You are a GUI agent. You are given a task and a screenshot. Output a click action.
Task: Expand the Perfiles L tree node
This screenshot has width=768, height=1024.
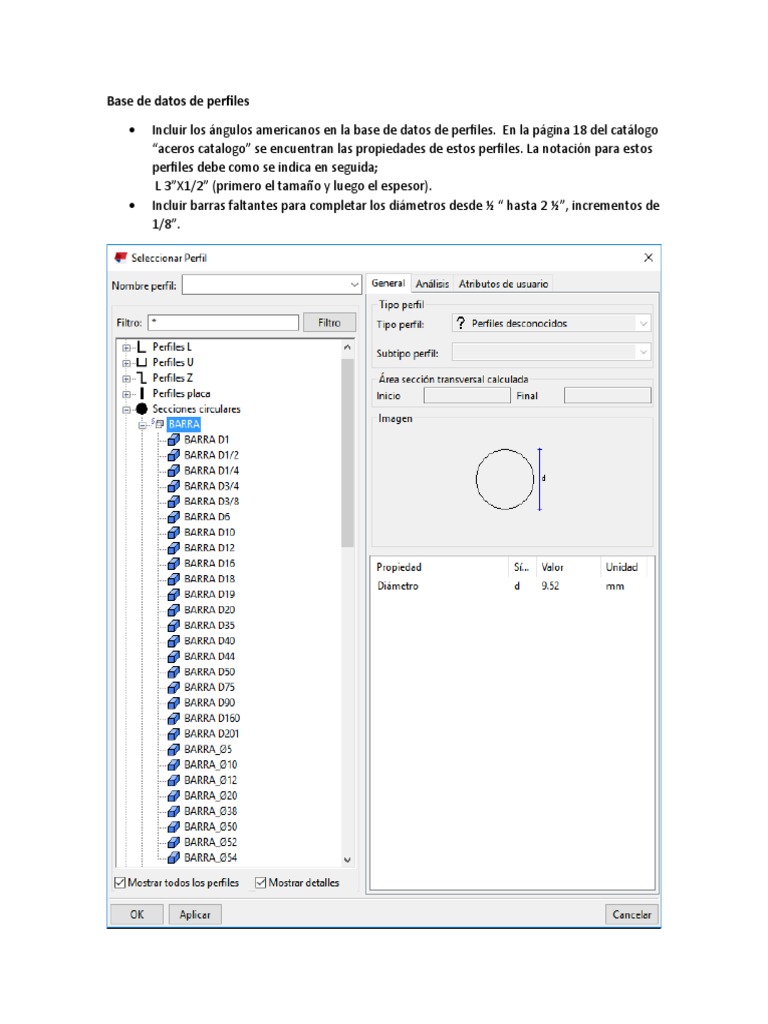[x=126, y=347]
